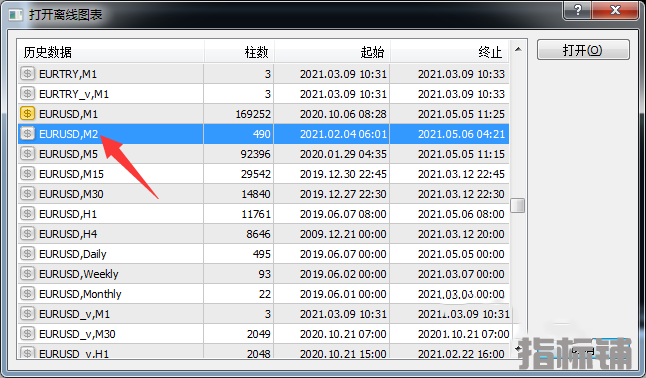The height and width of the screenshot is (378, 646).
Task: Click end date 2021.05.05 11:25
Action: 461,114
